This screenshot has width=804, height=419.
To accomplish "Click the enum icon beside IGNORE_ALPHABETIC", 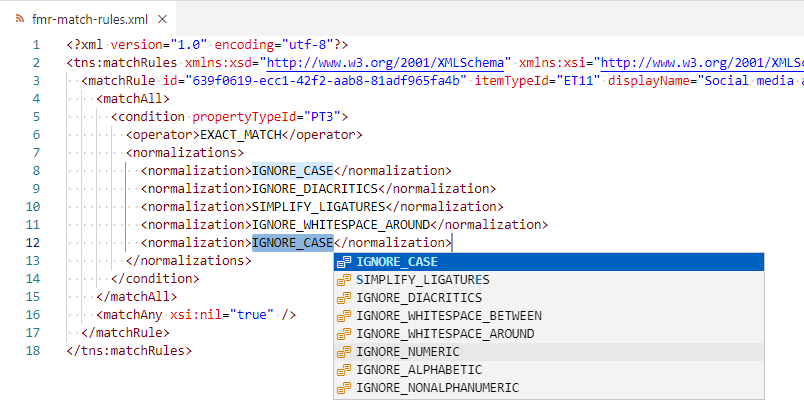I will [x=344, y=370].
